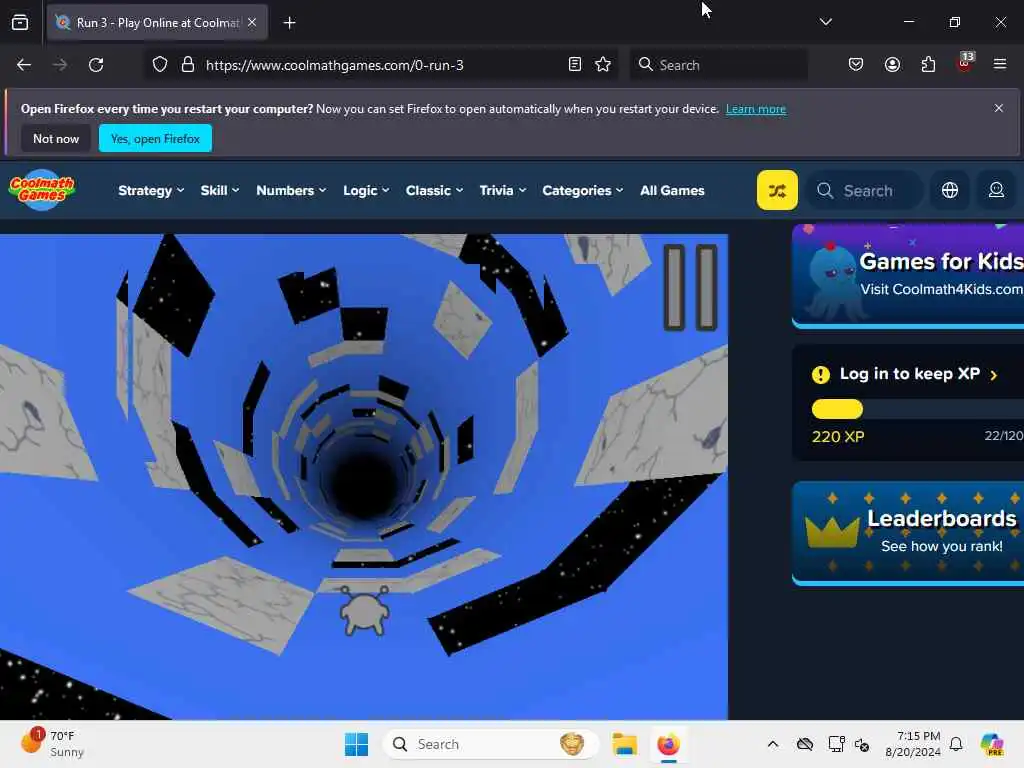Open Copilot preview icon in taskbar
This screenshot has width=1024, height=768.
991,744
